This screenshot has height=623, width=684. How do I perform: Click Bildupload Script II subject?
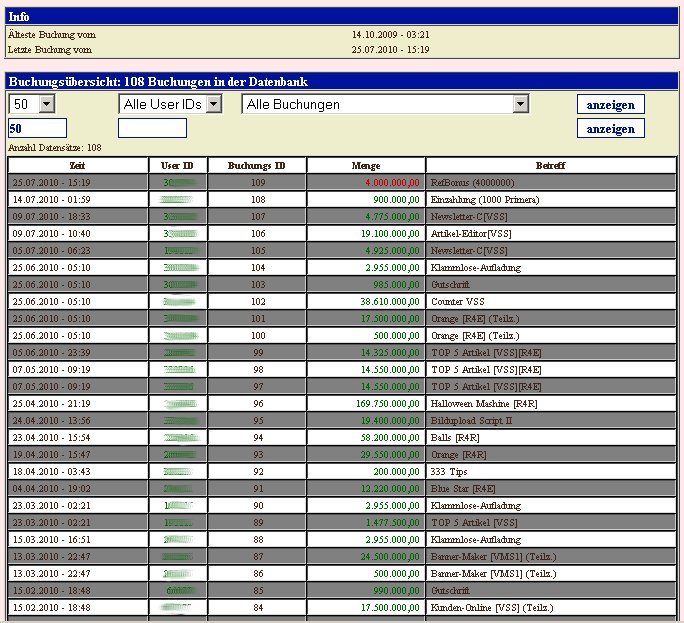[471, 421]
